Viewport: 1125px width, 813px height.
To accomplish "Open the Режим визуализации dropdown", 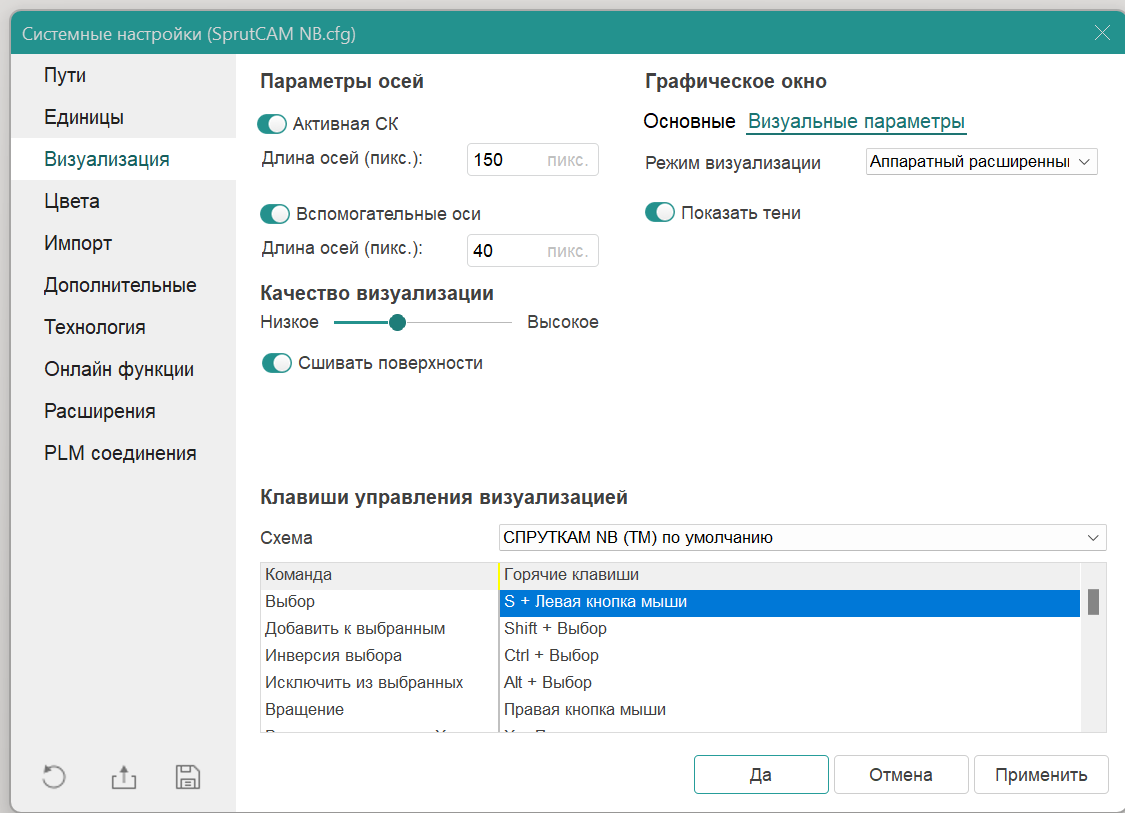I will [981, 162].
